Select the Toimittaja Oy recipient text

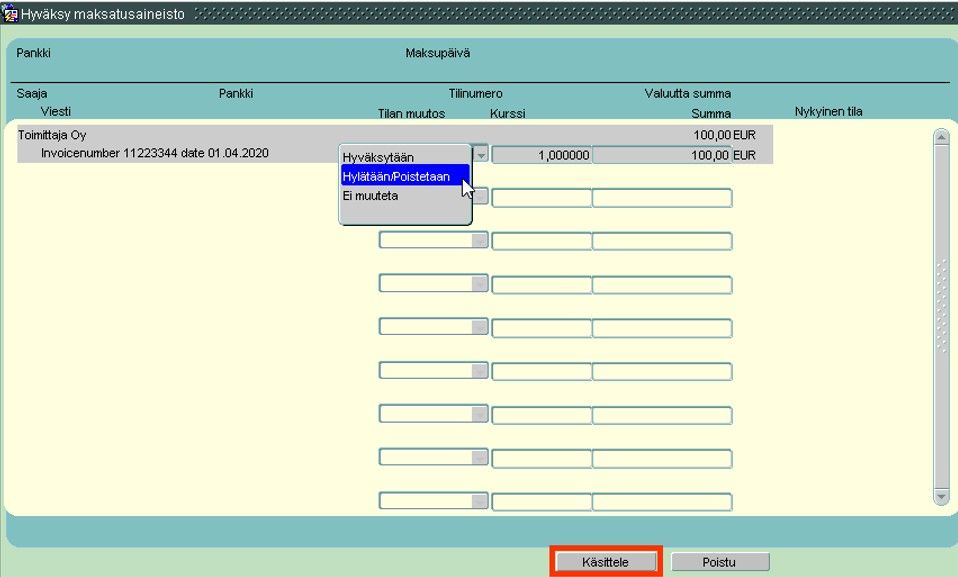coord(52,135)
